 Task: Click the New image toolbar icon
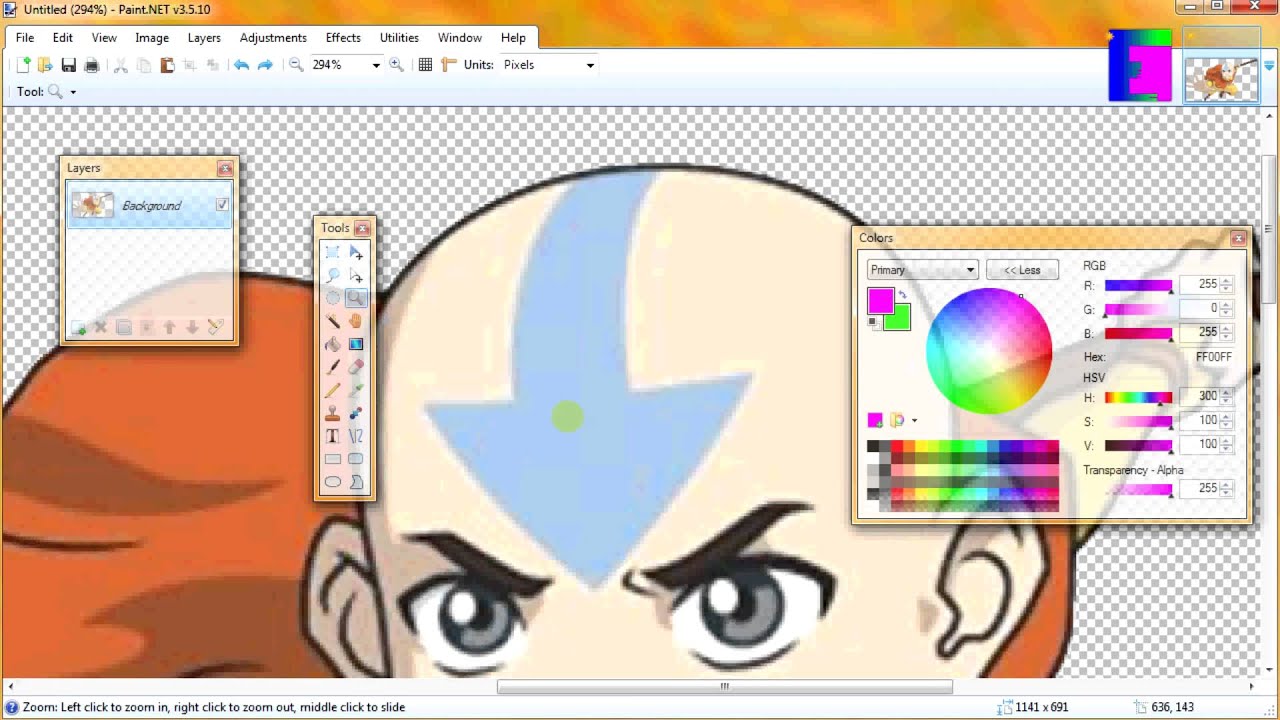point(23,65)
